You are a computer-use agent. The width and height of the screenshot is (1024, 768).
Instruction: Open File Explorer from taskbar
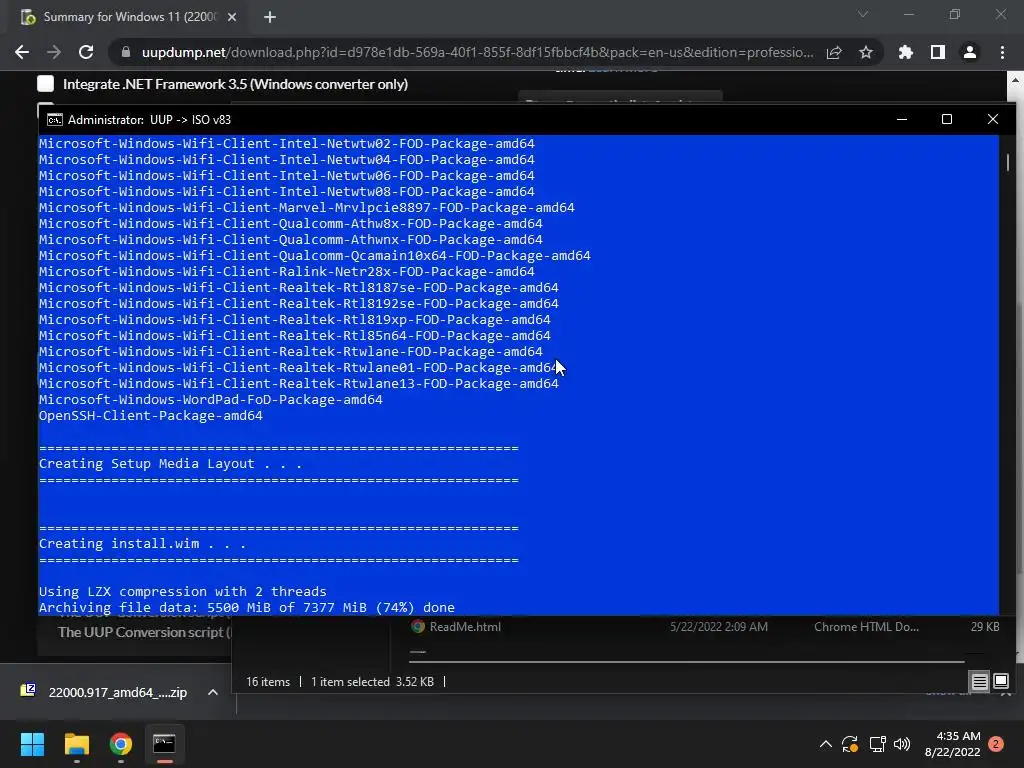(x=76, y=744)
